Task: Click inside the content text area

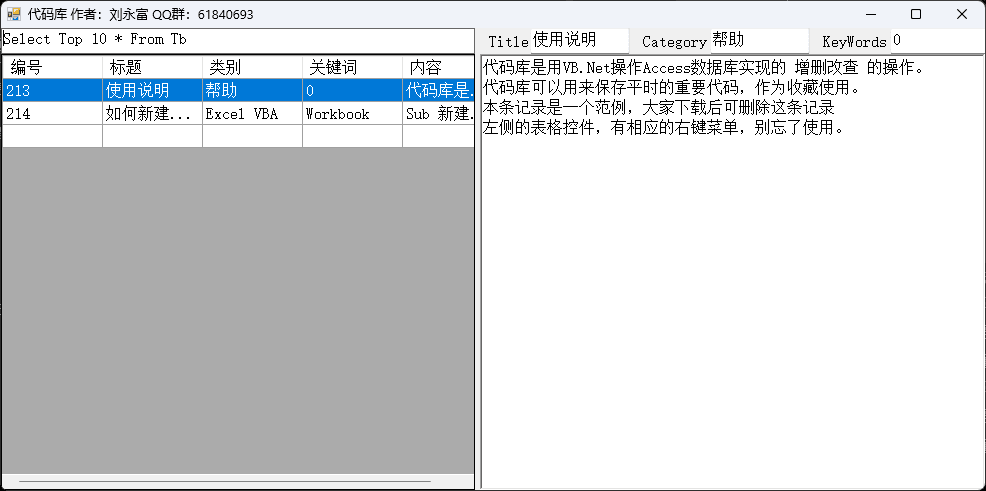Action: (733, 272)
